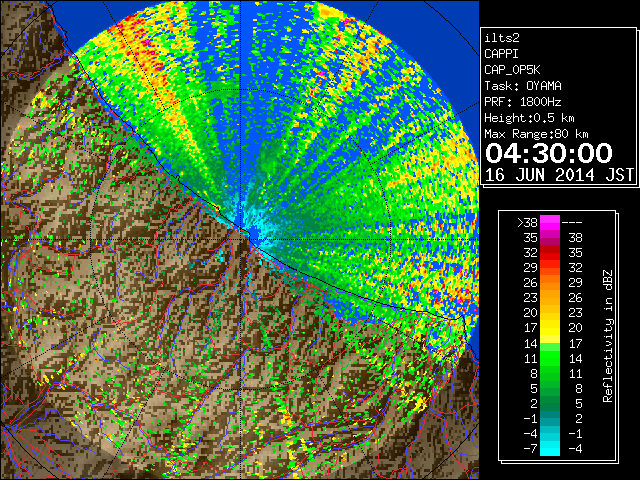Screen dimensions: 640x480
Task: Click the 'Max Range:80 km' line
Action: [x=536, y=134]
